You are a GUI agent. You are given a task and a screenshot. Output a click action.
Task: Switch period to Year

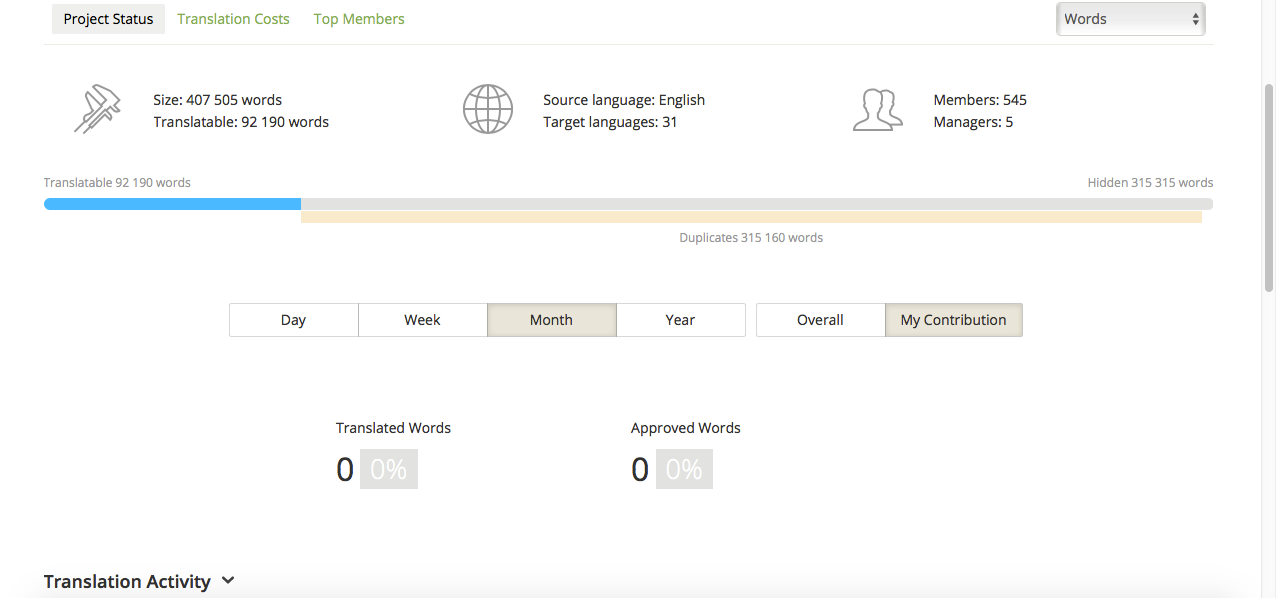tap(680, 320)
